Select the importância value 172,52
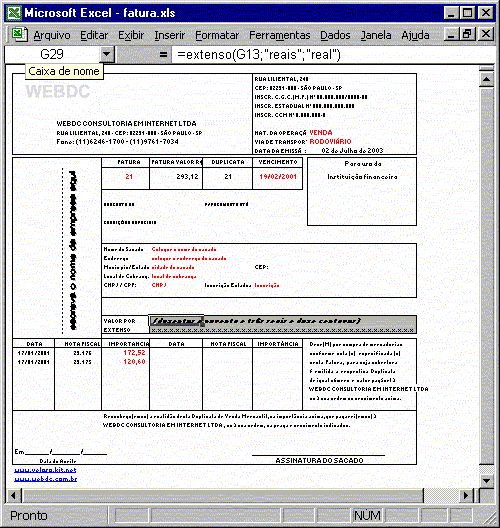 (x=134, y=353)
